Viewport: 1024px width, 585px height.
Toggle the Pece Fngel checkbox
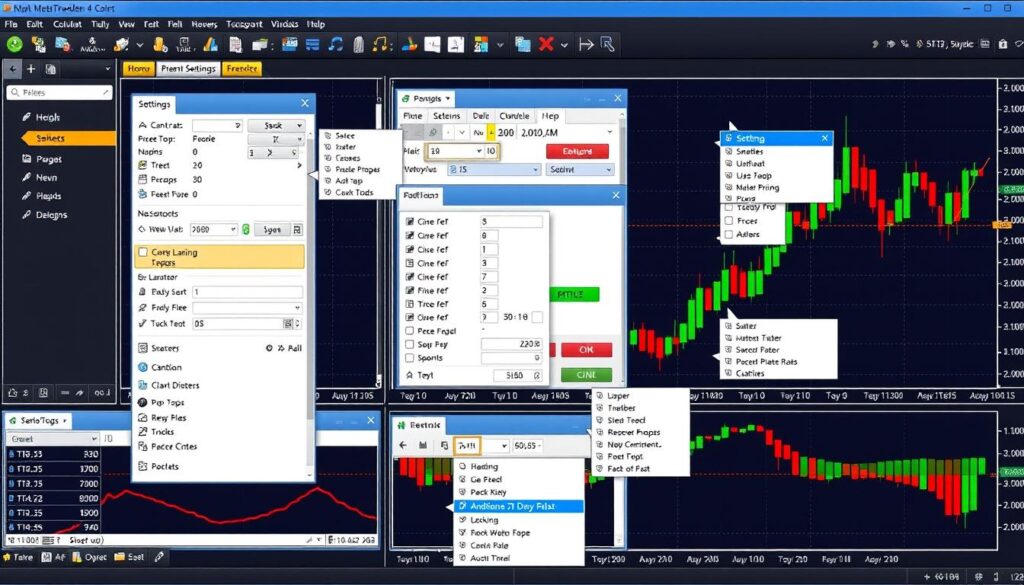(409, 331)
